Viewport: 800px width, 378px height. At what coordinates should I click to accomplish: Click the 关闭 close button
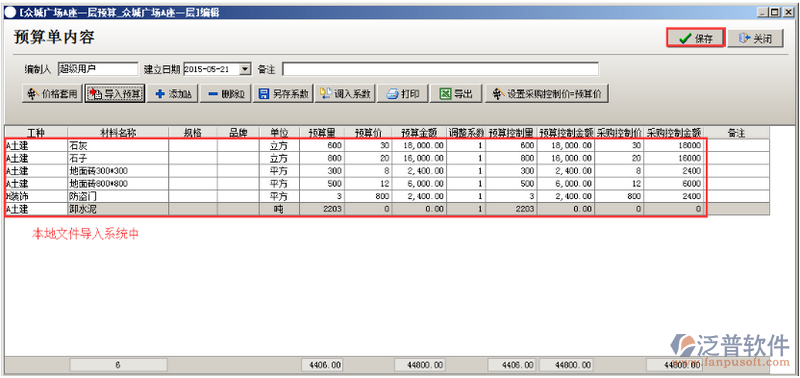coord(755,38)
